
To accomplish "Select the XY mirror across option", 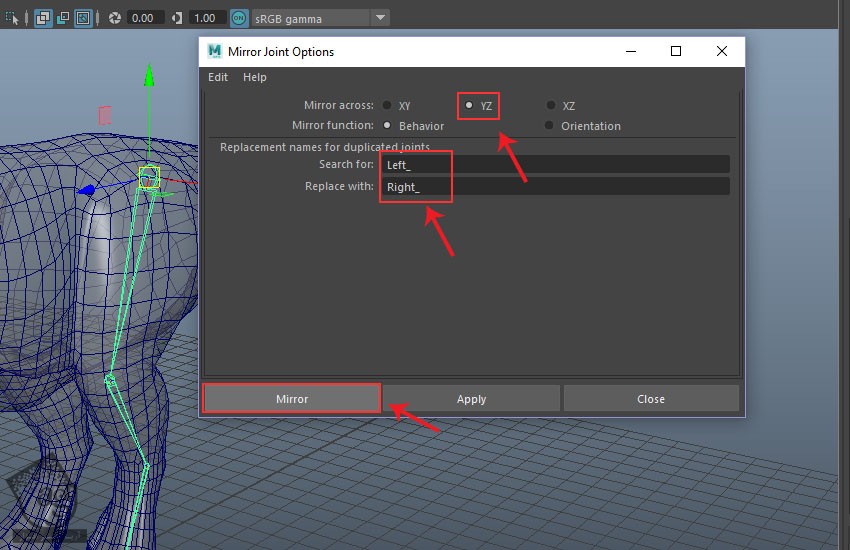I will pyautogui.click(x=387, y=106).
